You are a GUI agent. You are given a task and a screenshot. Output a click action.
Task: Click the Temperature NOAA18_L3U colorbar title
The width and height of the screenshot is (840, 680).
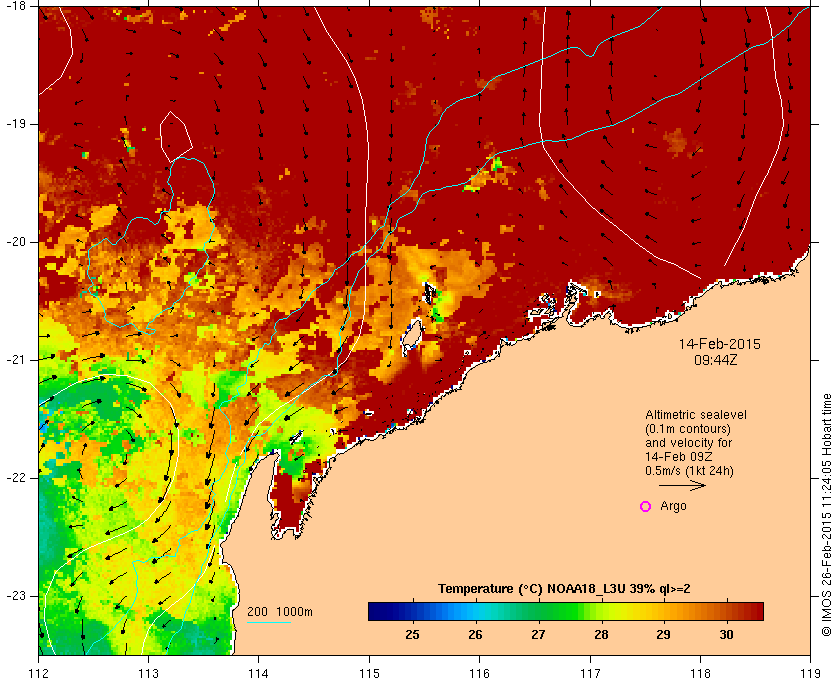[x=564, y=588]
